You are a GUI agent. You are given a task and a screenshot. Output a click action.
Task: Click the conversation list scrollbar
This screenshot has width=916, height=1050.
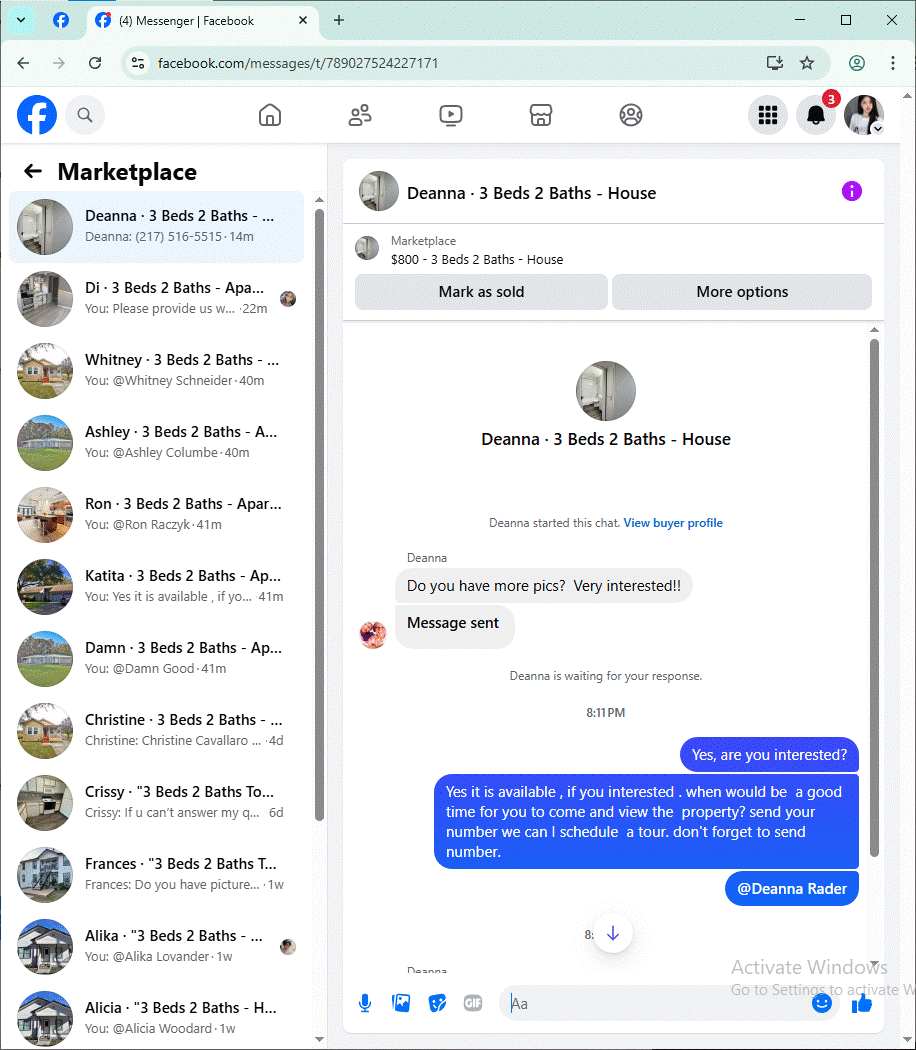pos(319,514)
